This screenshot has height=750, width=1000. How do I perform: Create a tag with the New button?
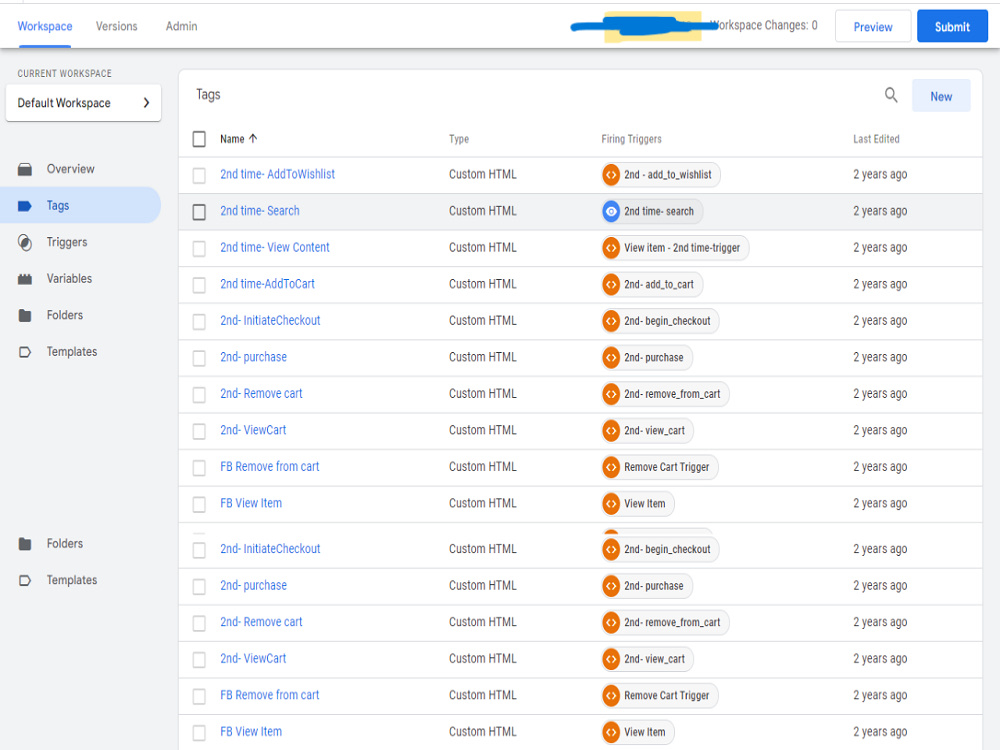(x=941, y=96)
